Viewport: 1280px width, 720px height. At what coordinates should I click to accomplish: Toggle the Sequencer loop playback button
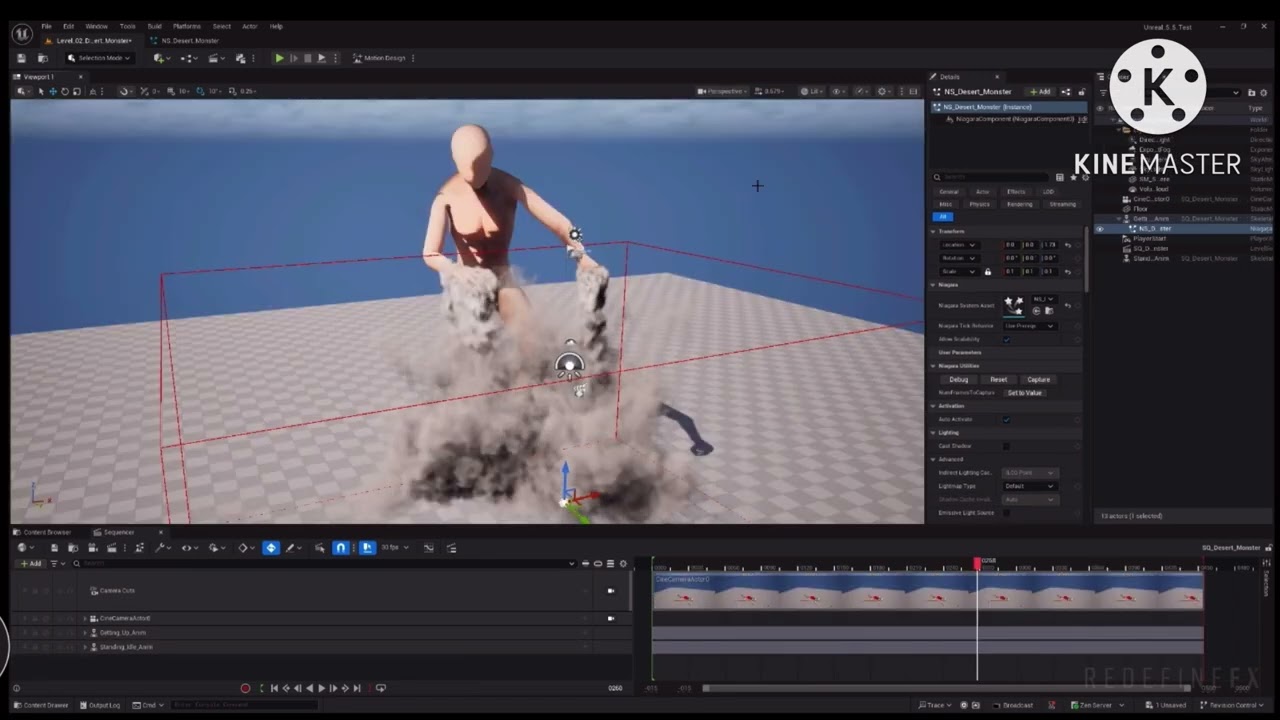pyautogui.click(x=380, y=688)
